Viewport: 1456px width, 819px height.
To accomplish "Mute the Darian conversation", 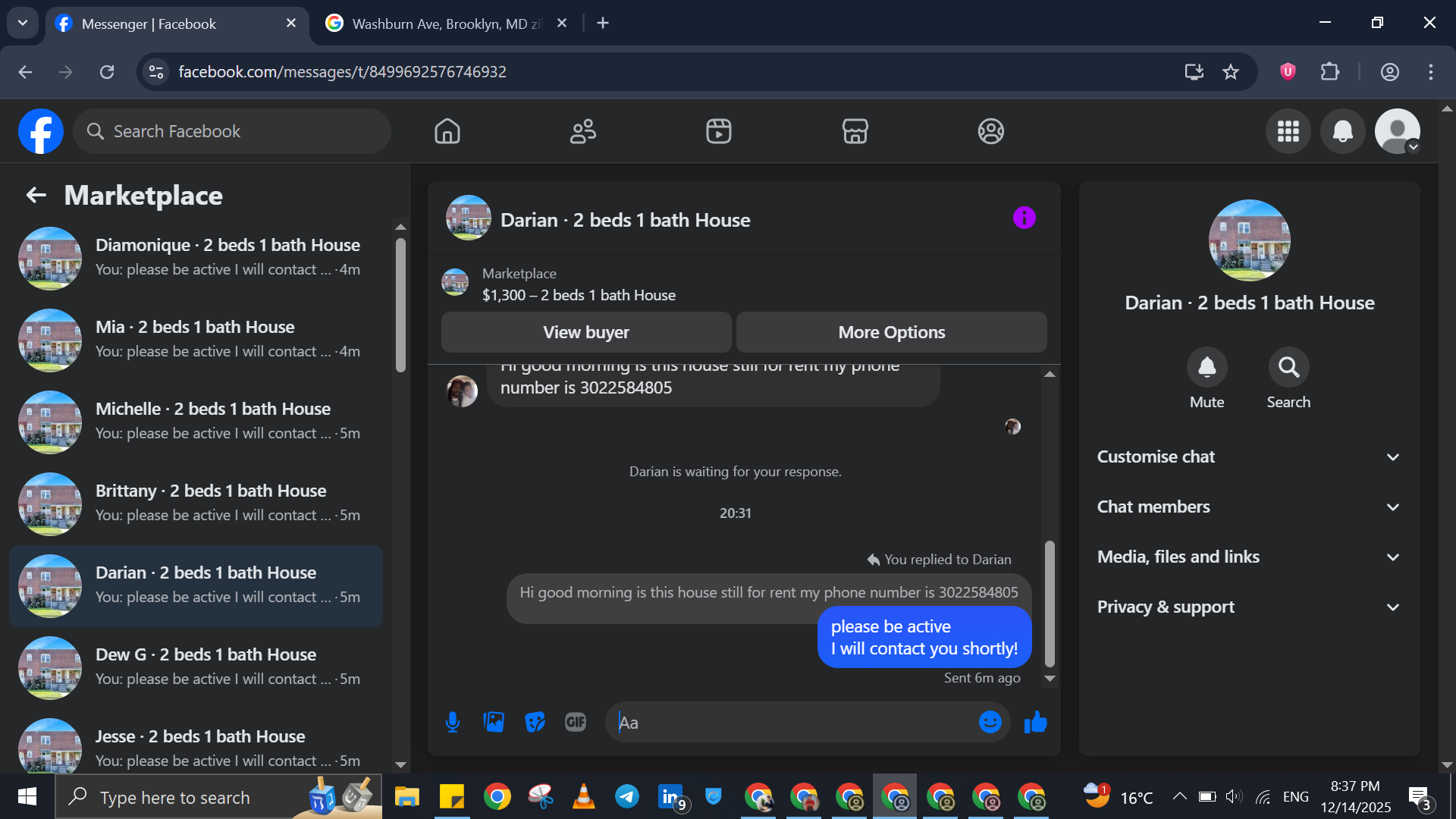I will pos(1207,368).
